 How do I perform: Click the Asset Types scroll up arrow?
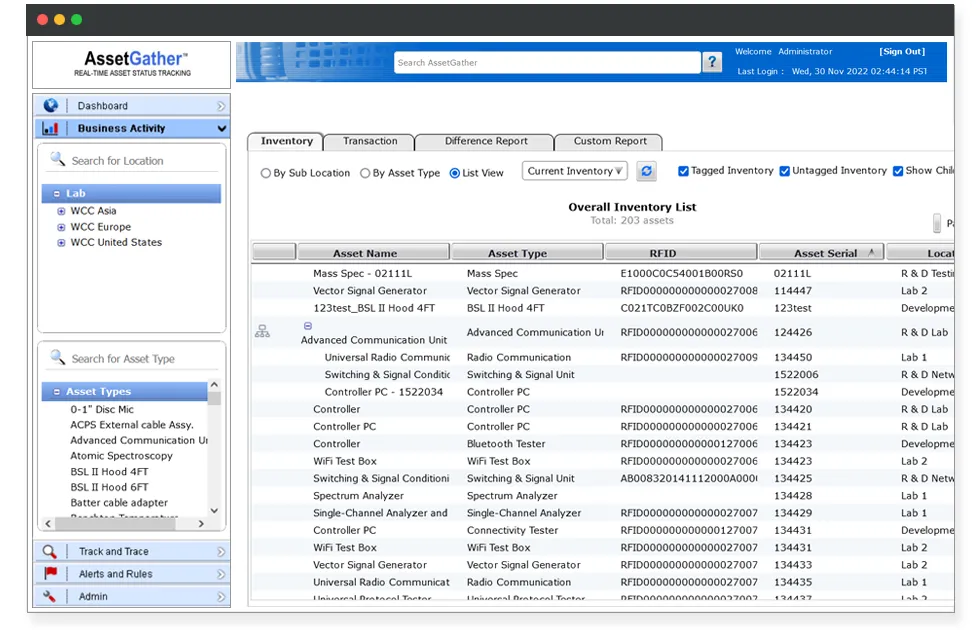pos(214,384)
